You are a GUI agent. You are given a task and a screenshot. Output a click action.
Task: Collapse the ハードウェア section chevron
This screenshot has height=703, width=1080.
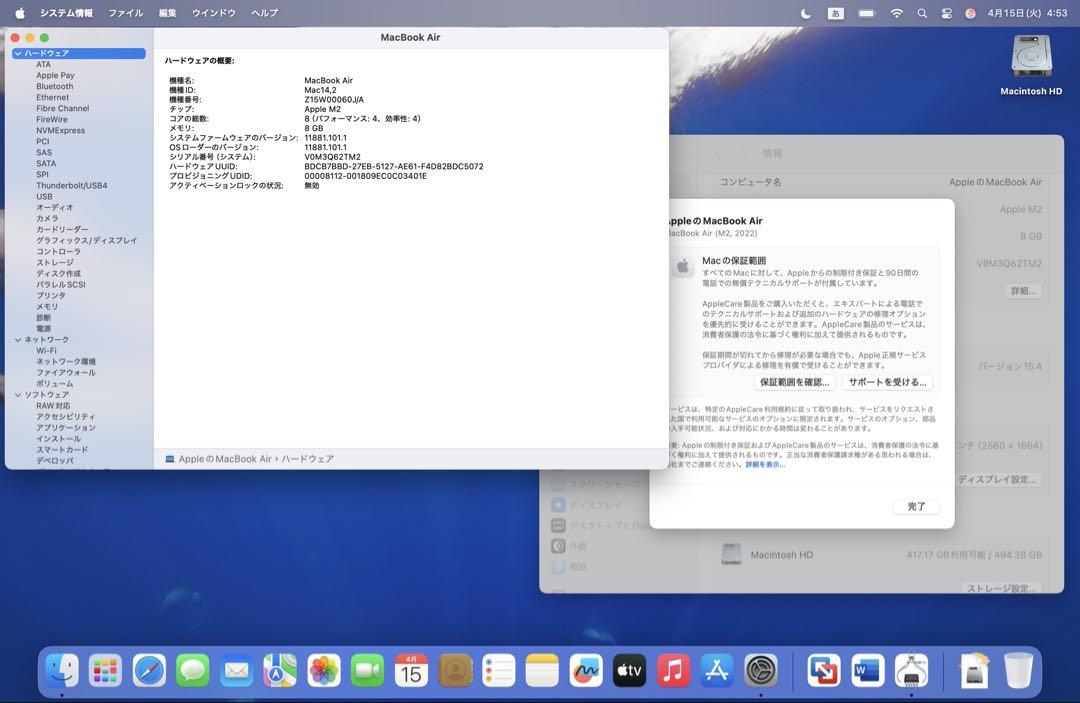point(18,53)
